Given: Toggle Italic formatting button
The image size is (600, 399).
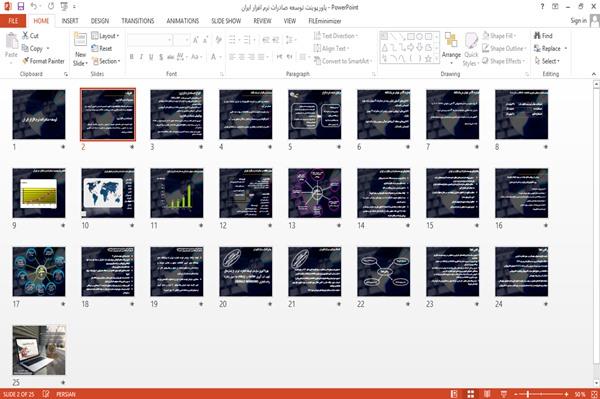Looking at the screenshot, I should point(141,57).
